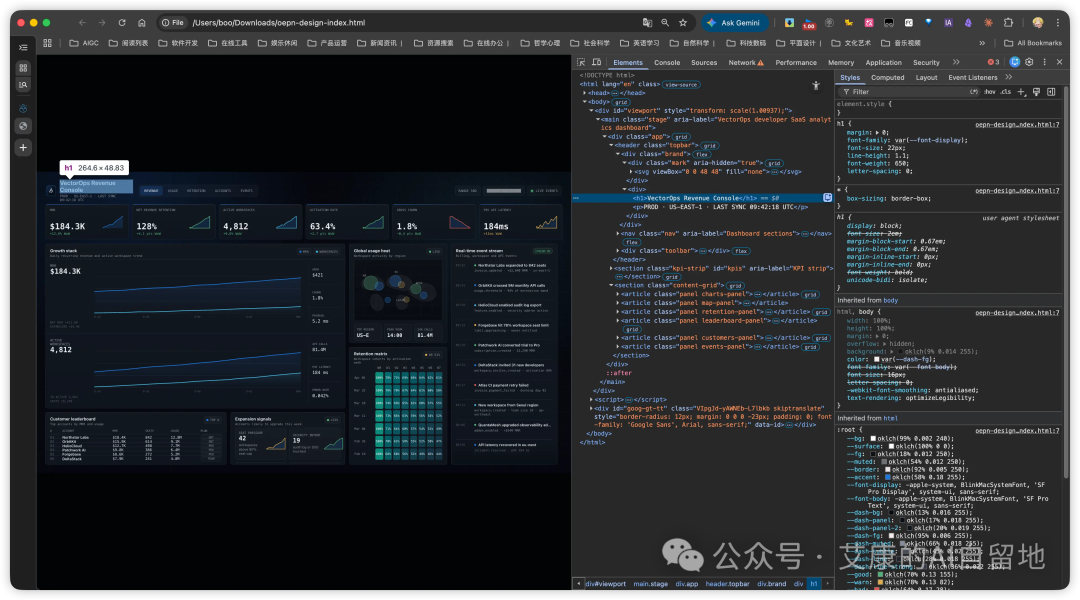Expand the svg viewBox node
This screenshot has width=1080, height=600.
[x=632, y=172]
